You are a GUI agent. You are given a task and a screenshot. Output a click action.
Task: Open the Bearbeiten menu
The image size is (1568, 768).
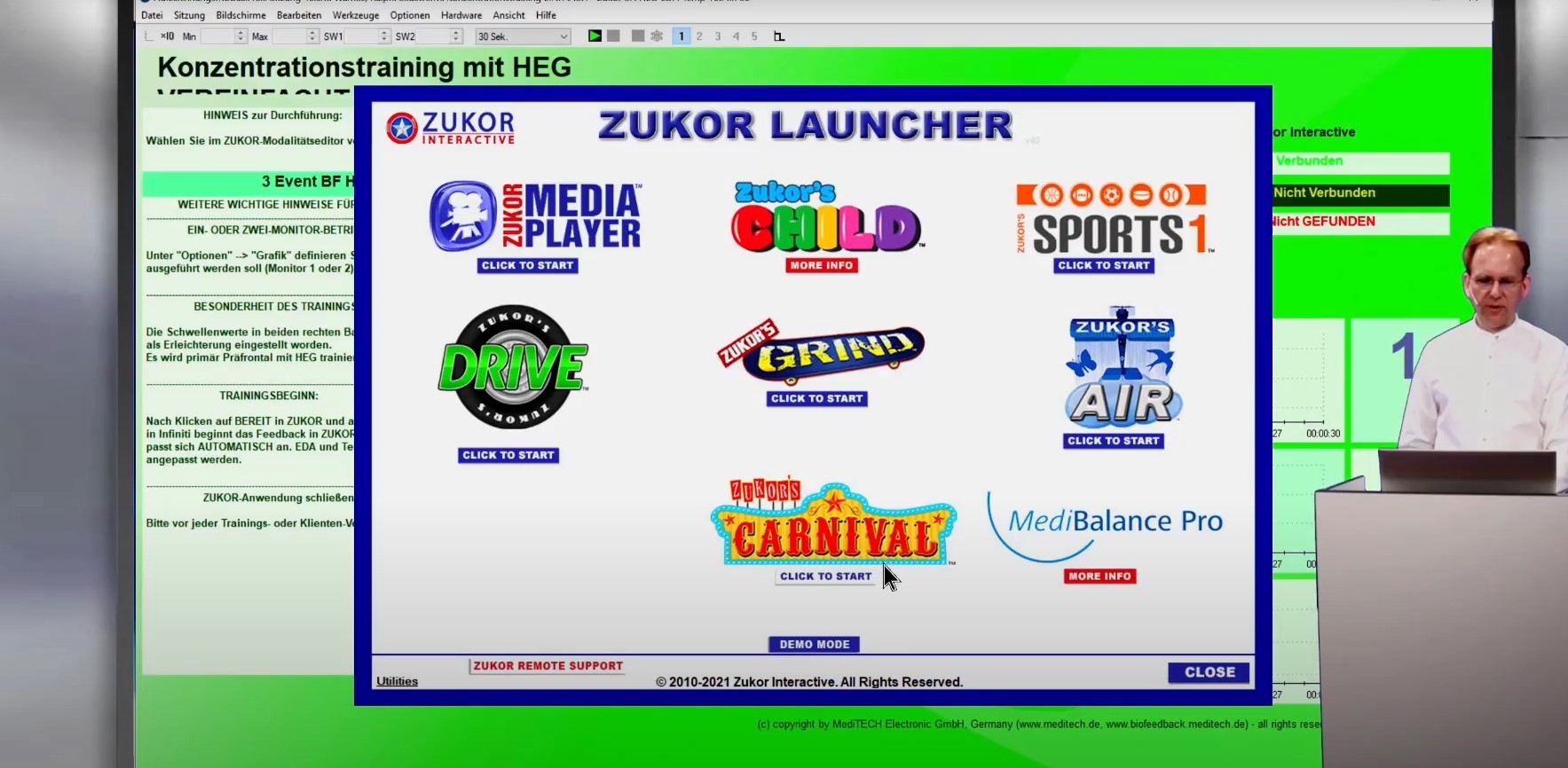point(299,15)
